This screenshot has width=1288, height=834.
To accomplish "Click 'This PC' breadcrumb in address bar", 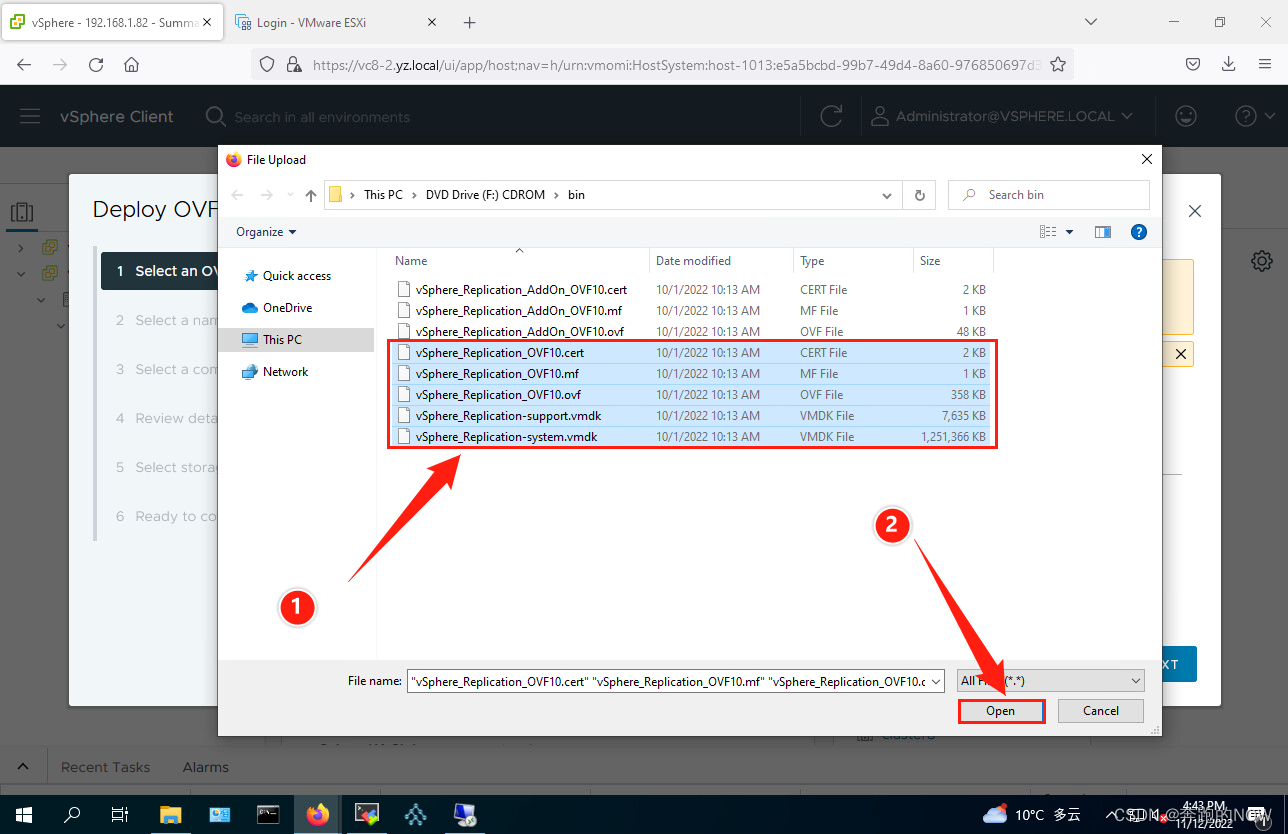I will (383, 195).
